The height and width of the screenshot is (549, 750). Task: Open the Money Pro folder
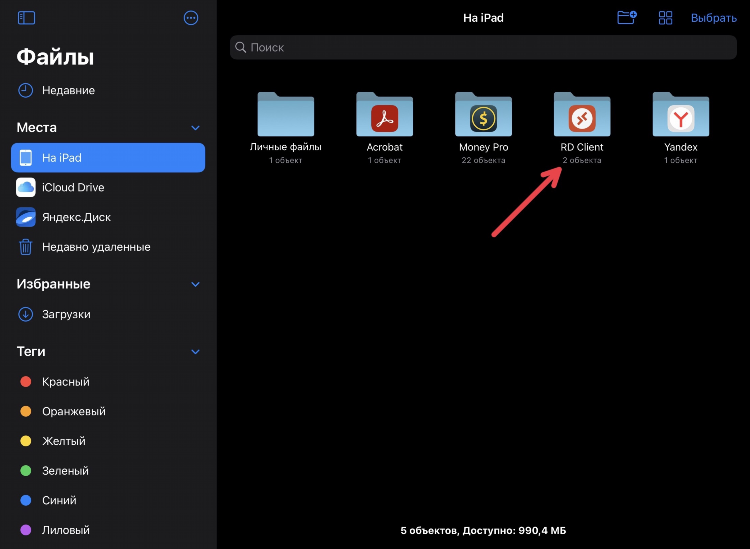[x=483, y=114]
